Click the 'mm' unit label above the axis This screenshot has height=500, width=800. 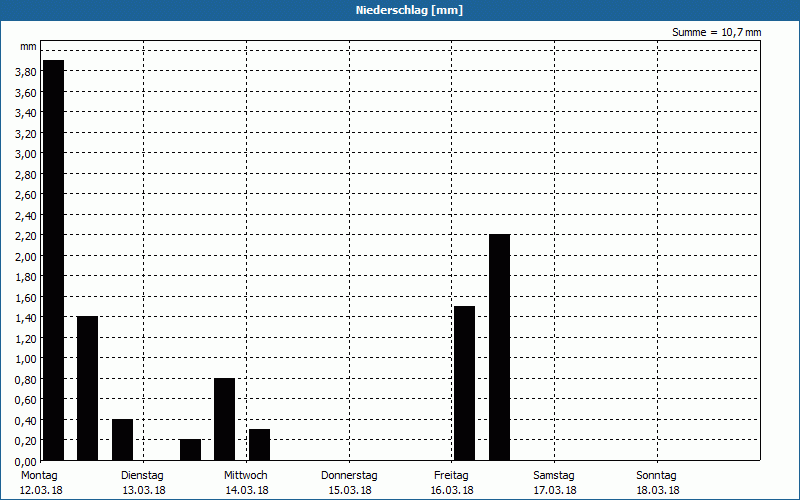(29, 47)
